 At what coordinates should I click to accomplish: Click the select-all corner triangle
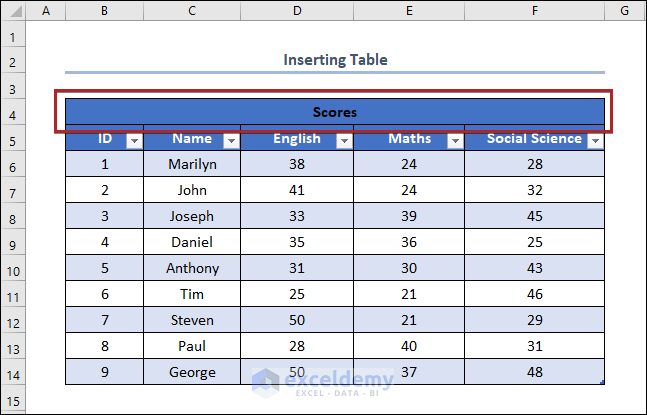coord(12,10)
